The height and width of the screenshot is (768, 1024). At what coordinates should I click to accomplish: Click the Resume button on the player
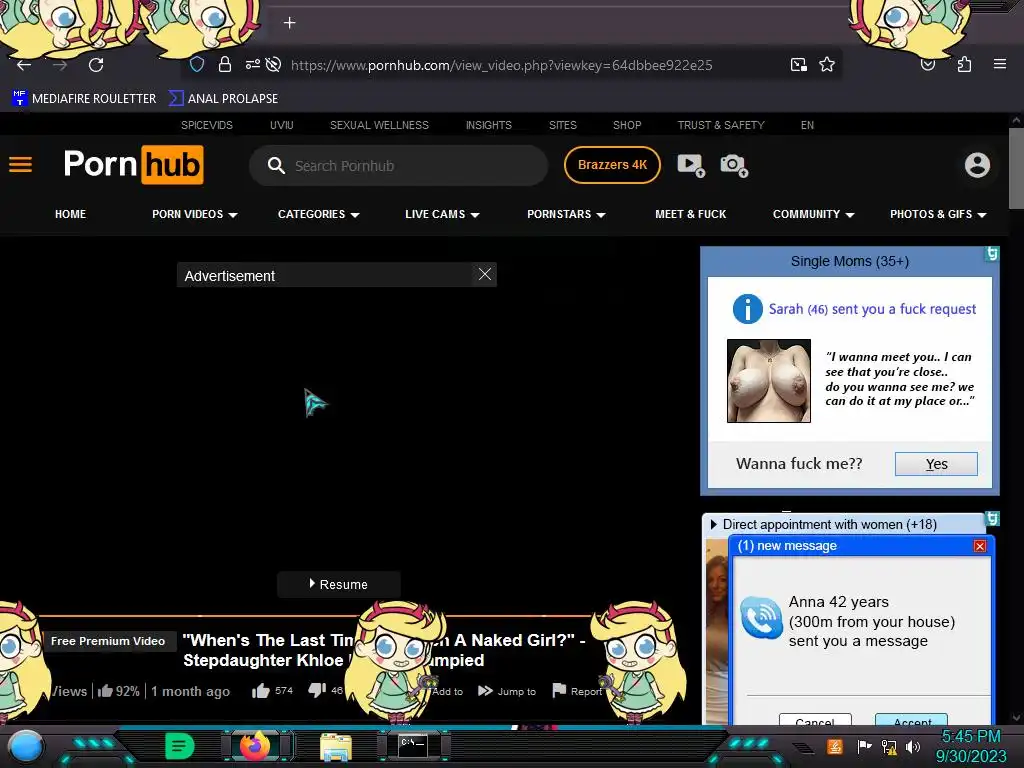pos(338,584)
